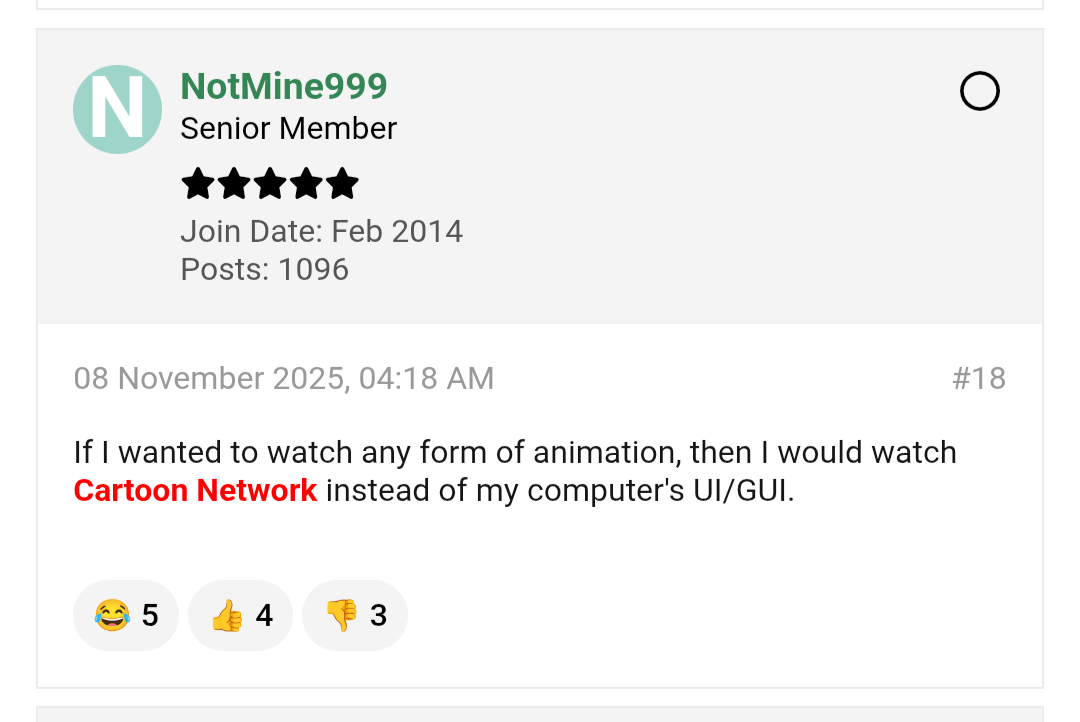The height and width of the screenshot is (722, 1080).
Task: Toggle the post selection circle
Action: pyautogui.click(x=979, y=91)
